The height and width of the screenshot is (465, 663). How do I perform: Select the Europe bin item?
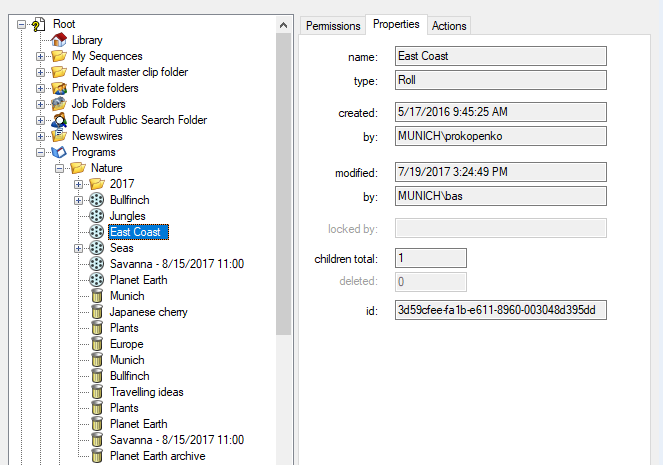126,344
